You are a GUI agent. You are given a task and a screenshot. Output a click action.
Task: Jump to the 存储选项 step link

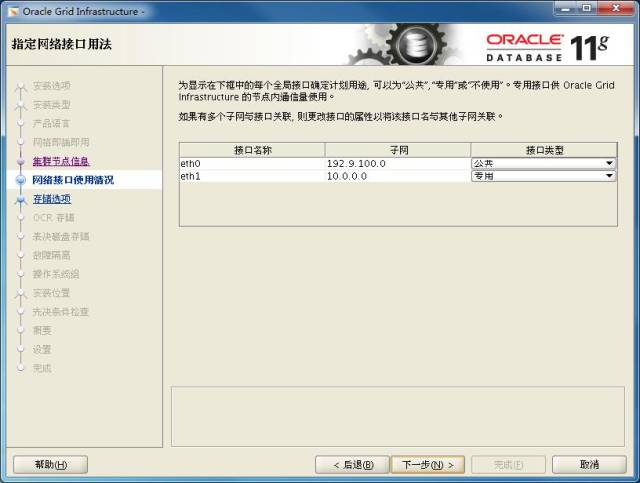click(x=51, y=199)
